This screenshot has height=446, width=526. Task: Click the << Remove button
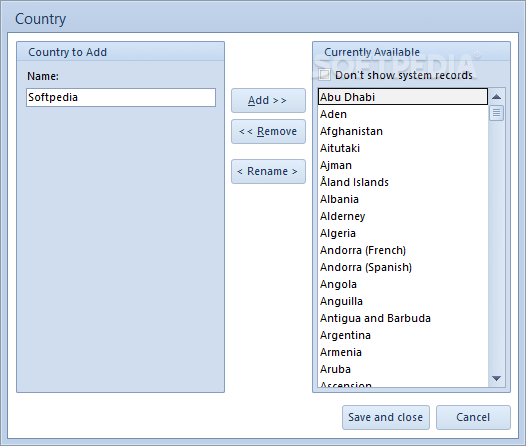pyautogui.click(x=268, y=131)
